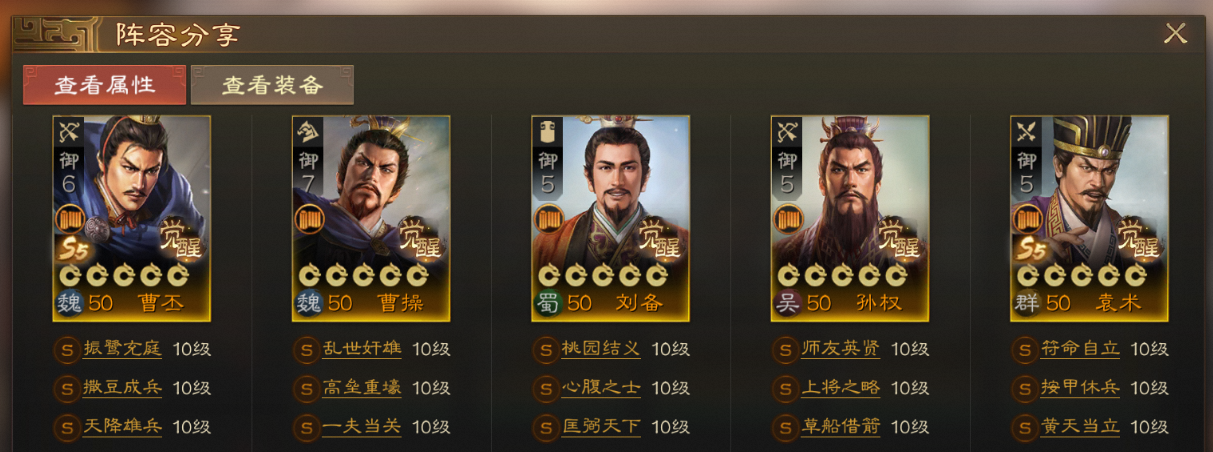
Task: Click the 吴 faction badge on 孙权's card
Action: click(x=787, y=303)
